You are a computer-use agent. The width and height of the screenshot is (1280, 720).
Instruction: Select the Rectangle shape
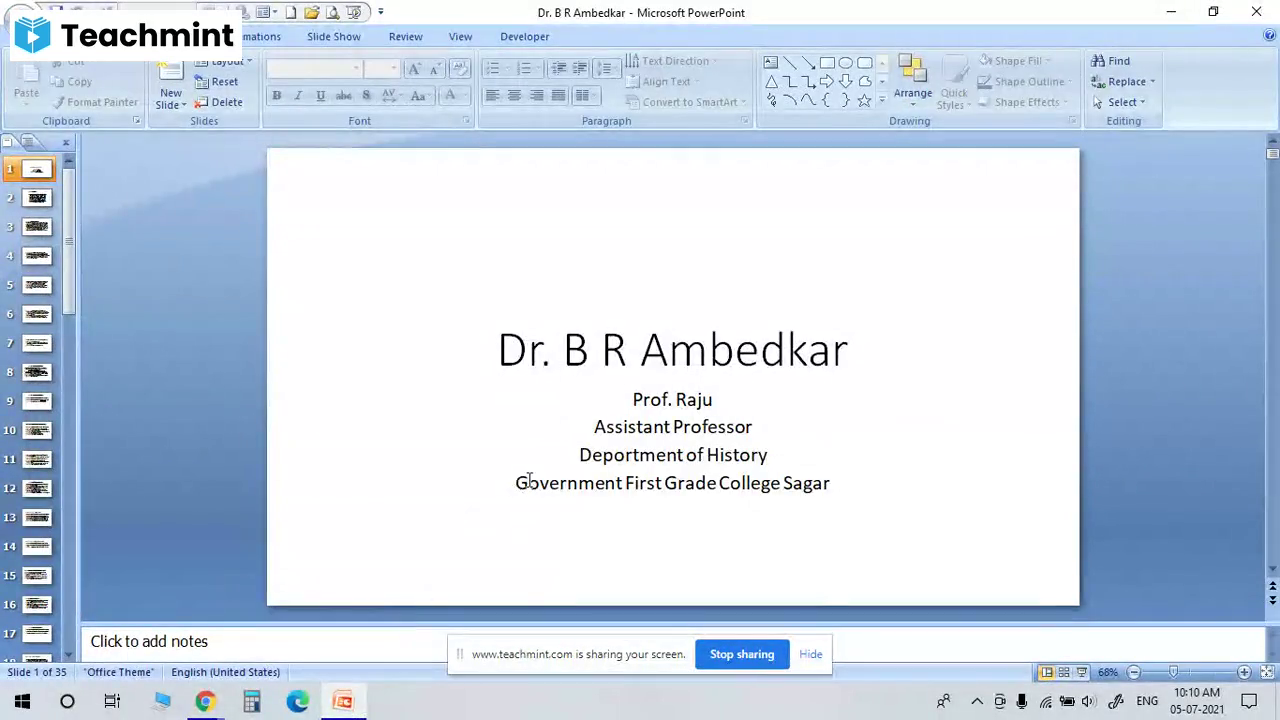tap(827, 62)
